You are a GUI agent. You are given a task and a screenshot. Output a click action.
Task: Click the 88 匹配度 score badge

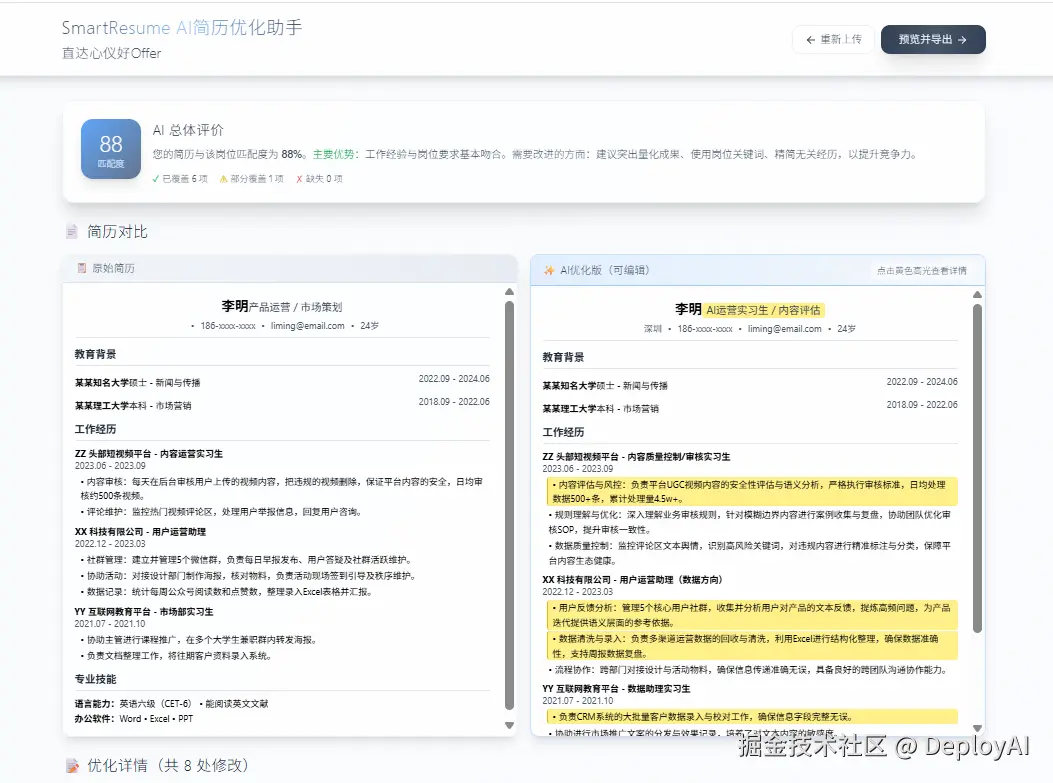pyautogui.click(x=111, y=149)
